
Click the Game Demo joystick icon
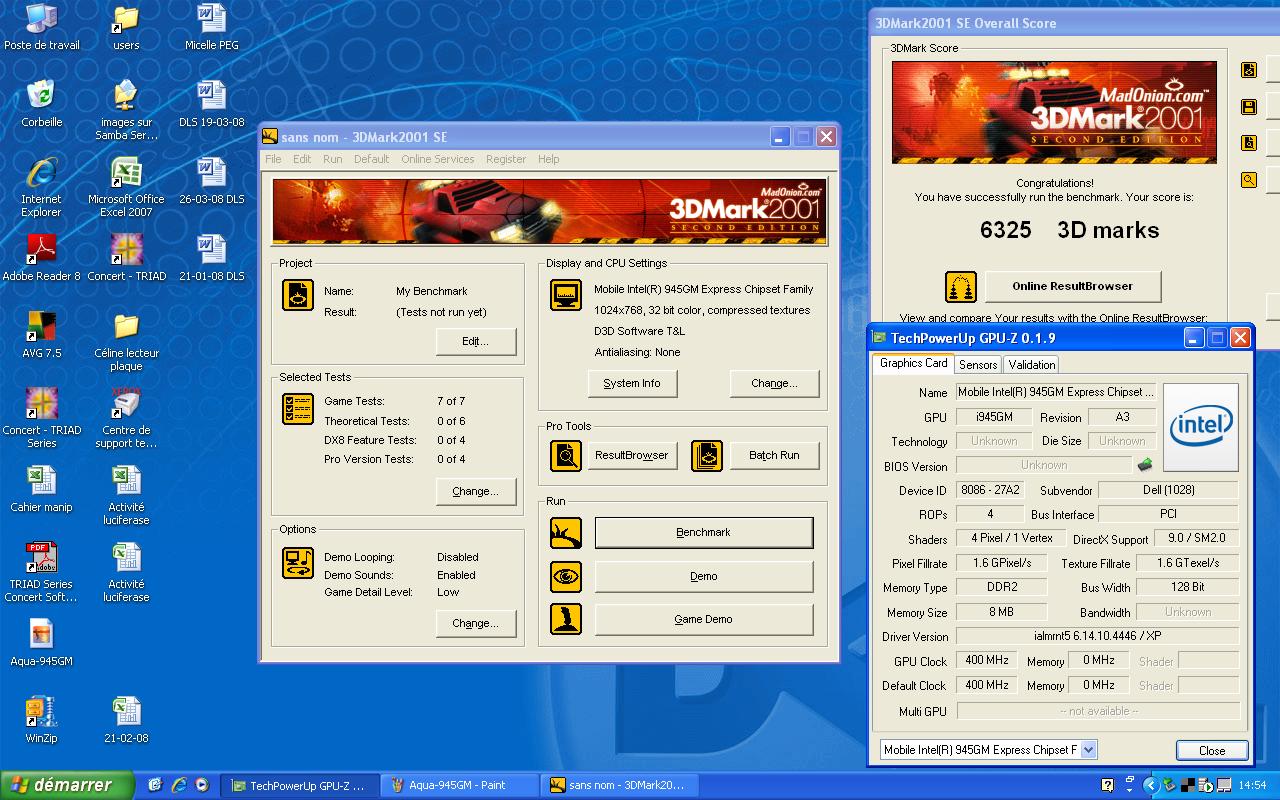[566, 619]
